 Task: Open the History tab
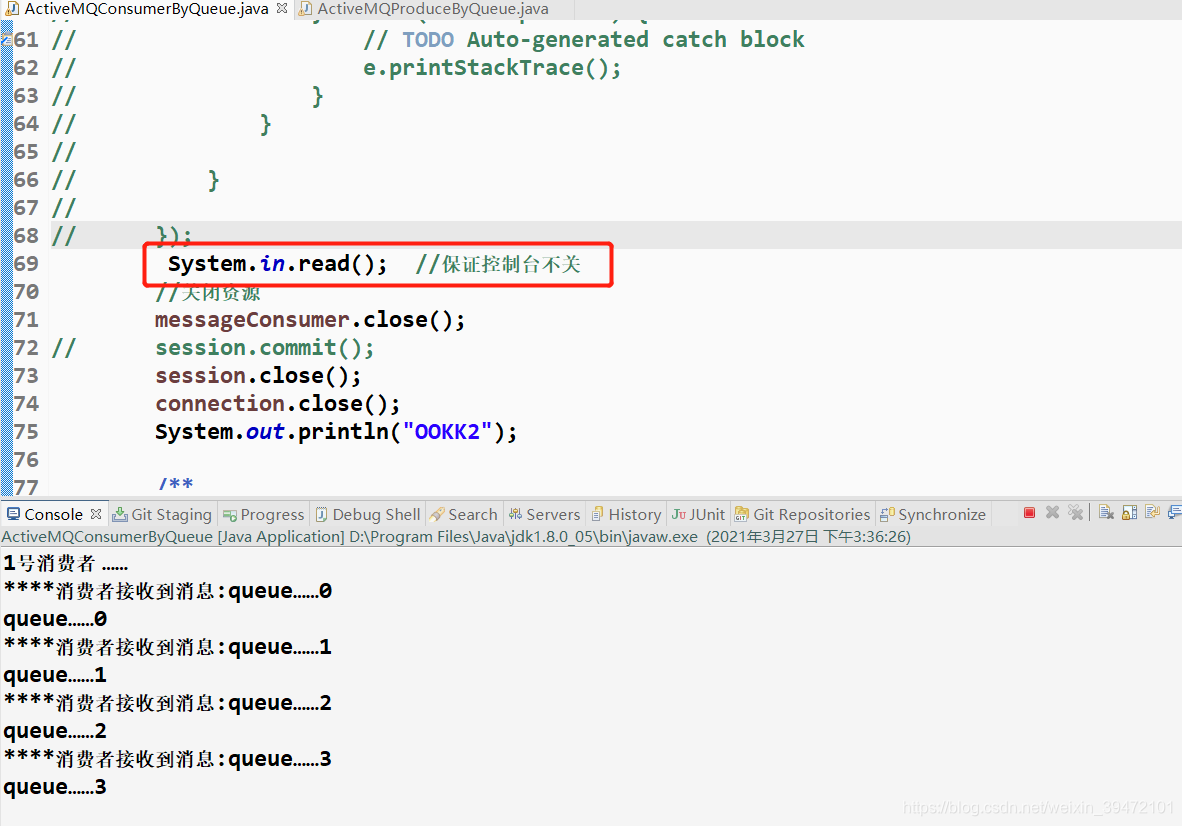[x=626, y=515]
